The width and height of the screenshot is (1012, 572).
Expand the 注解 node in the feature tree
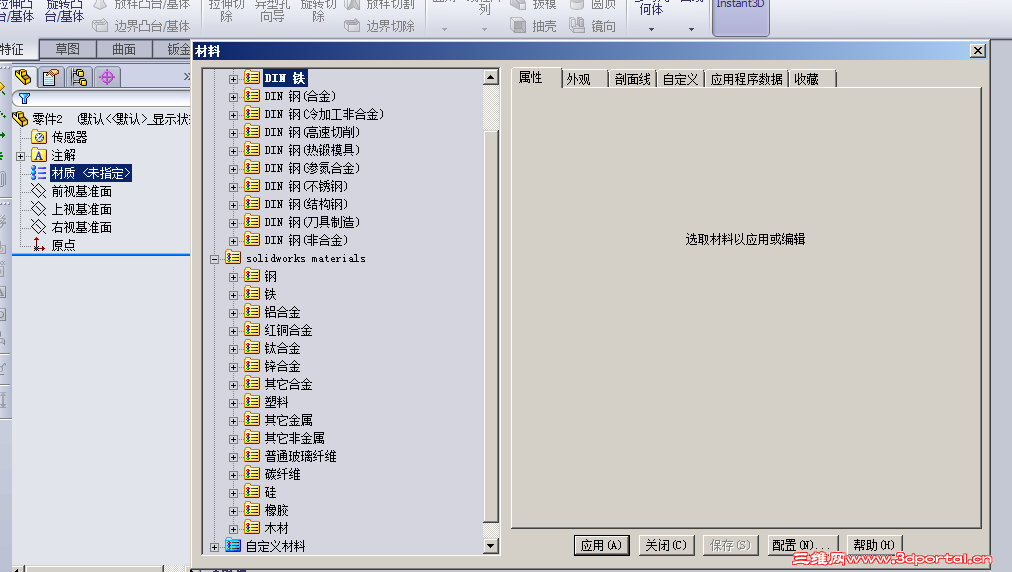[x=21, y=156]
